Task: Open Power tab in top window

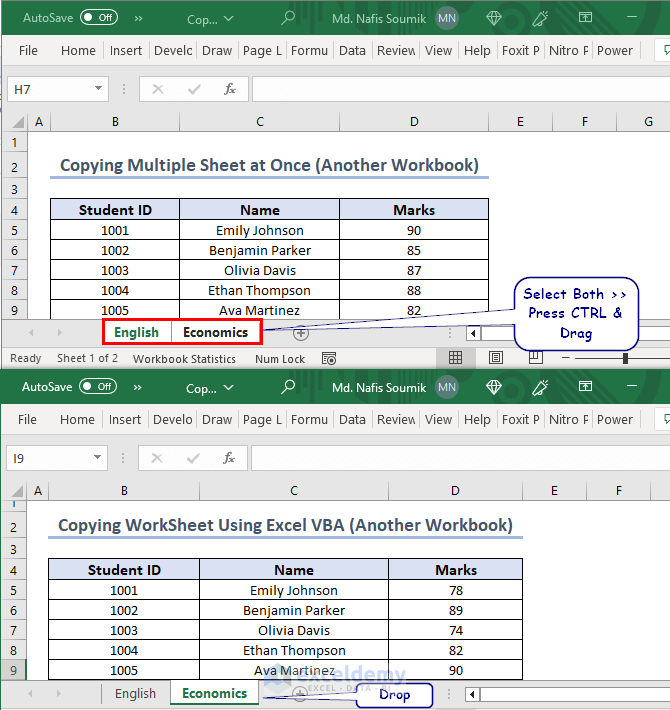Action: coord(614,50)
